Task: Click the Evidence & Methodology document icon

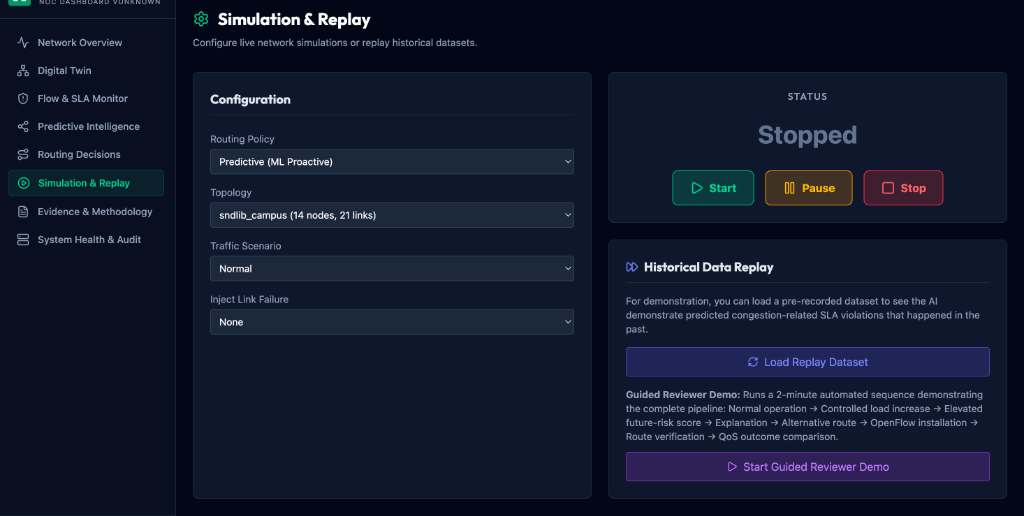Action: pyautogui.click(x=23, y=212)
